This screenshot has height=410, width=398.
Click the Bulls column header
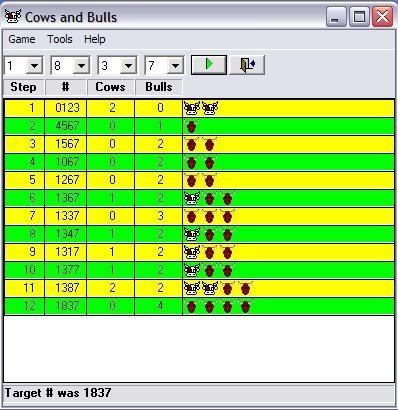[x=159, y=87]
